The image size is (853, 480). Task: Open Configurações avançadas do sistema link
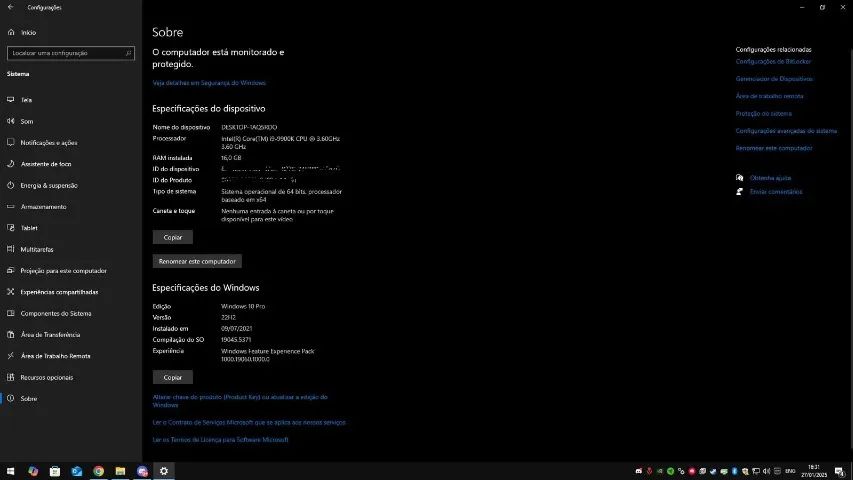pyautogui.click(x=786, y=131)
